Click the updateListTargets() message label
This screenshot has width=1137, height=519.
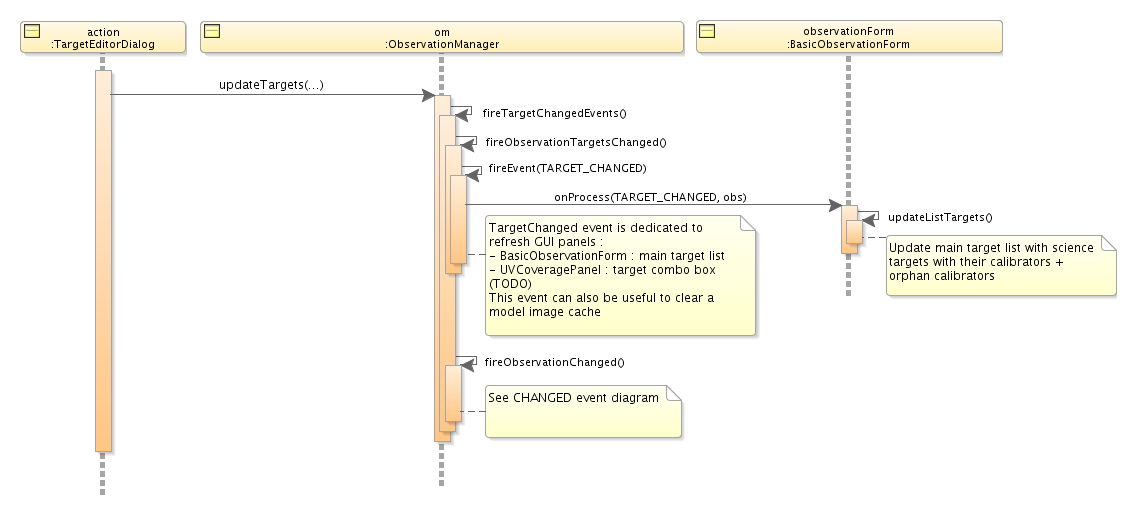pyautogui.click(x=940, y=217)
